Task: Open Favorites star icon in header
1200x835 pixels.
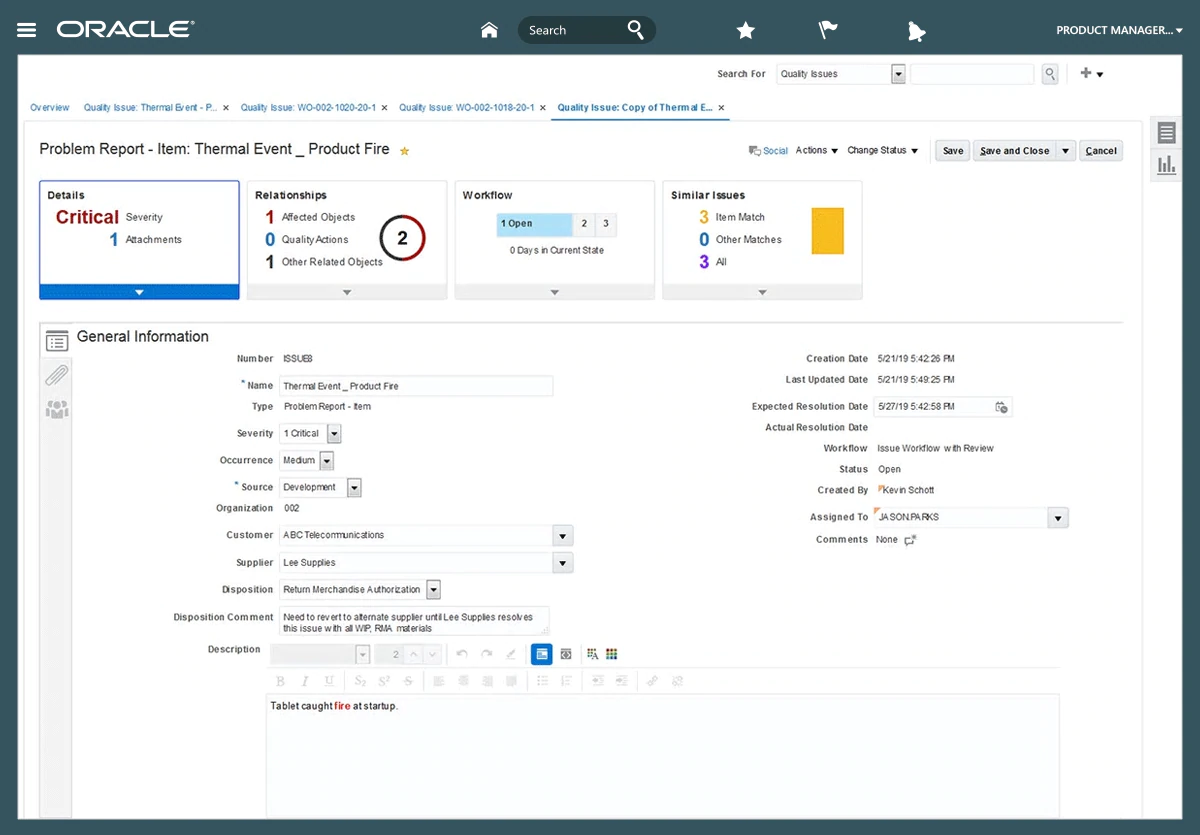Action: point(745,31)
